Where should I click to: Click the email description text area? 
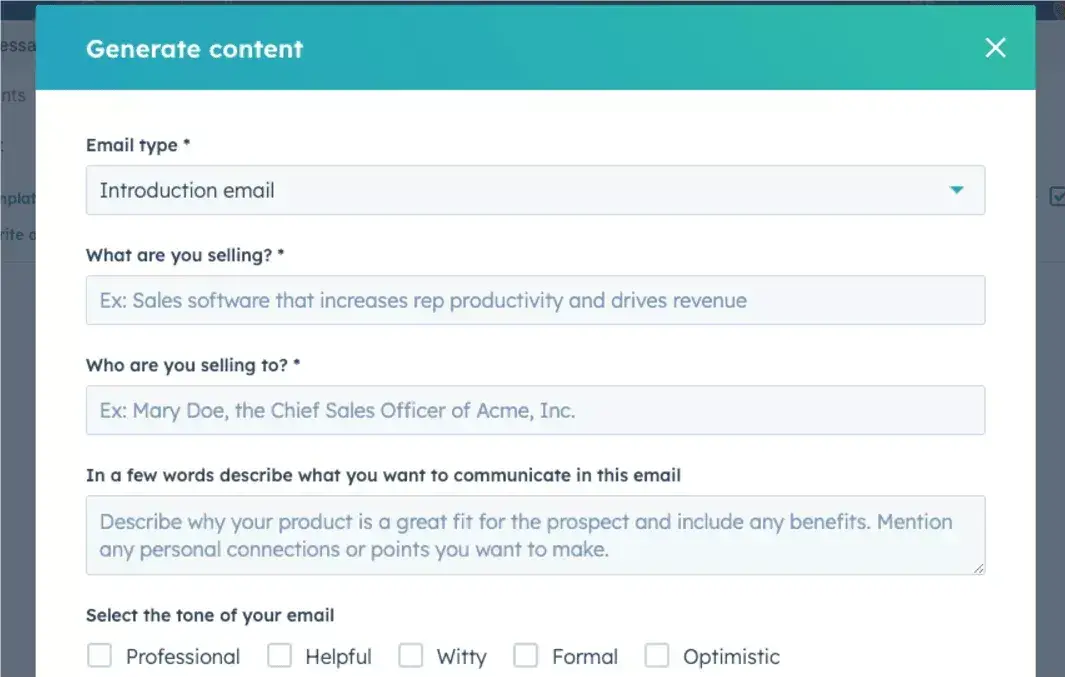(x=535, y=535)
